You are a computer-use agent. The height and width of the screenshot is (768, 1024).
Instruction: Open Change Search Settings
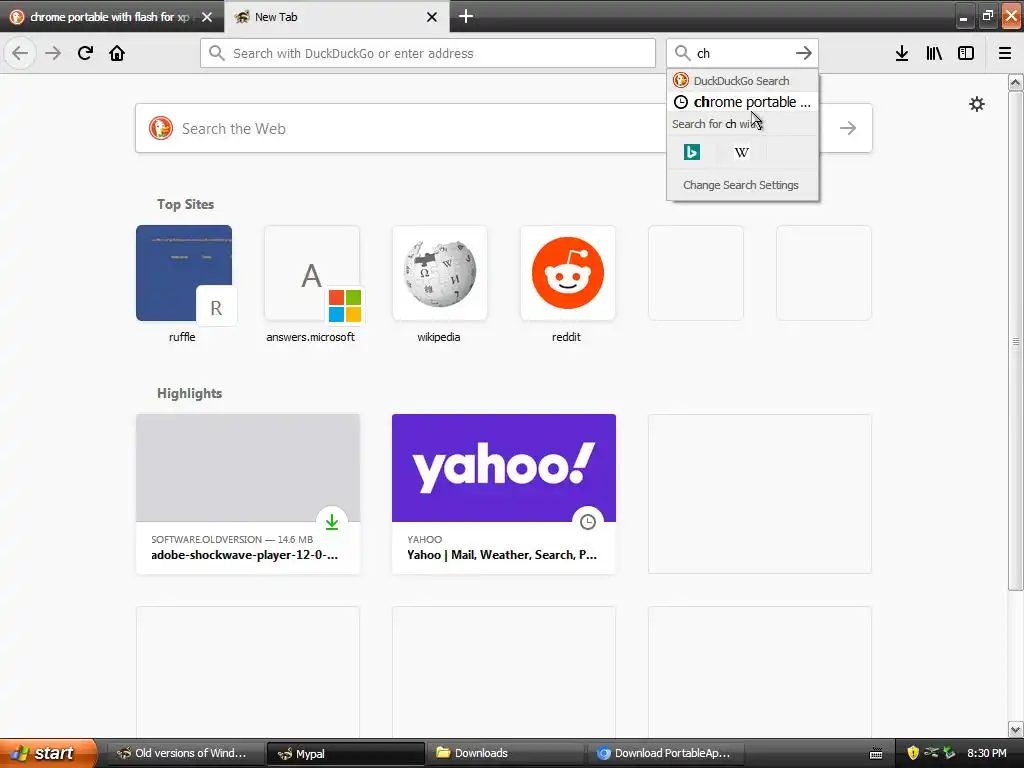(741, 185)
